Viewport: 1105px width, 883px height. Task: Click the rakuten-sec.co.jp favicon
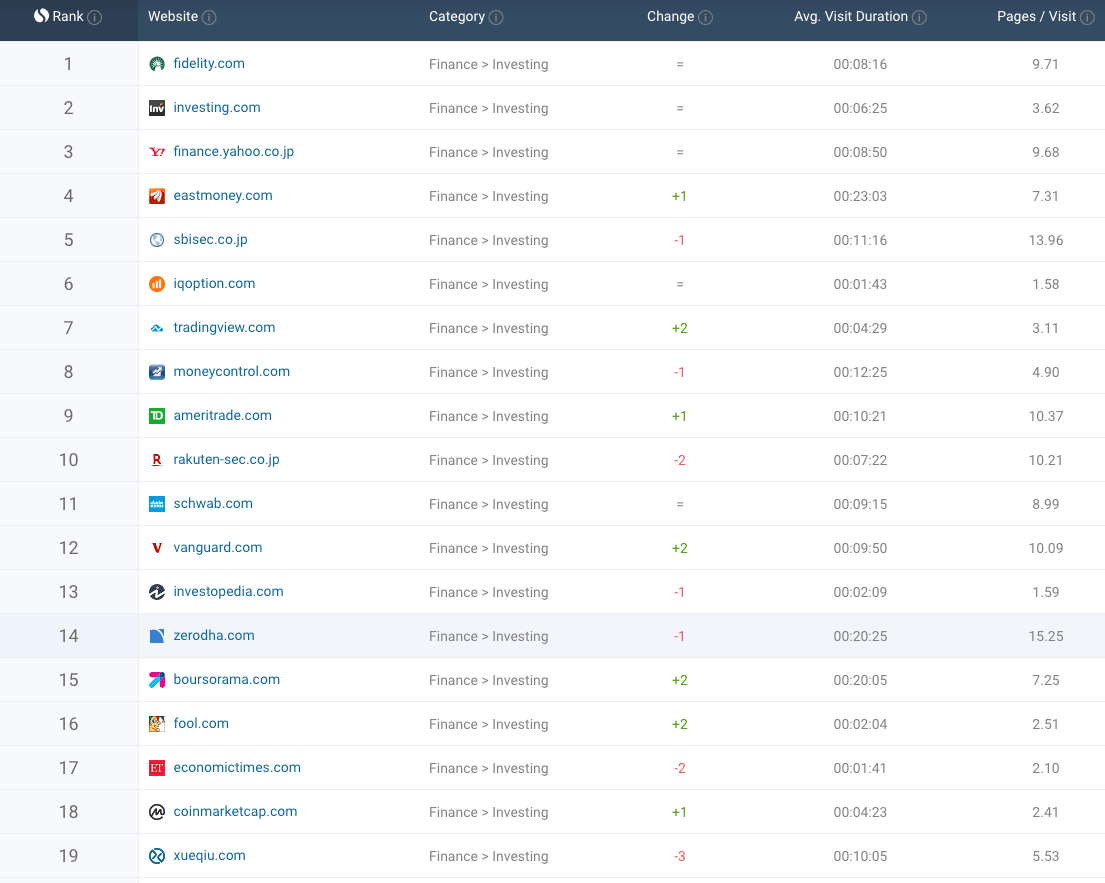point(156,460)
